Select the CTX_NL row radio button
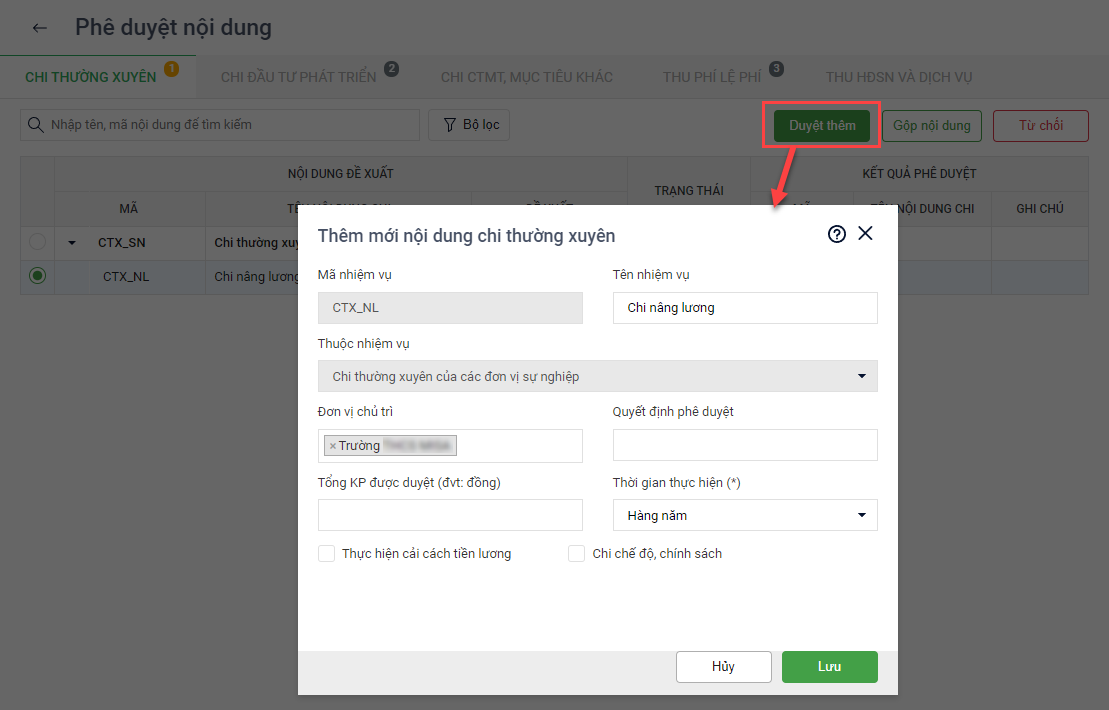The image size is (1109, 710). click(38, 277)
